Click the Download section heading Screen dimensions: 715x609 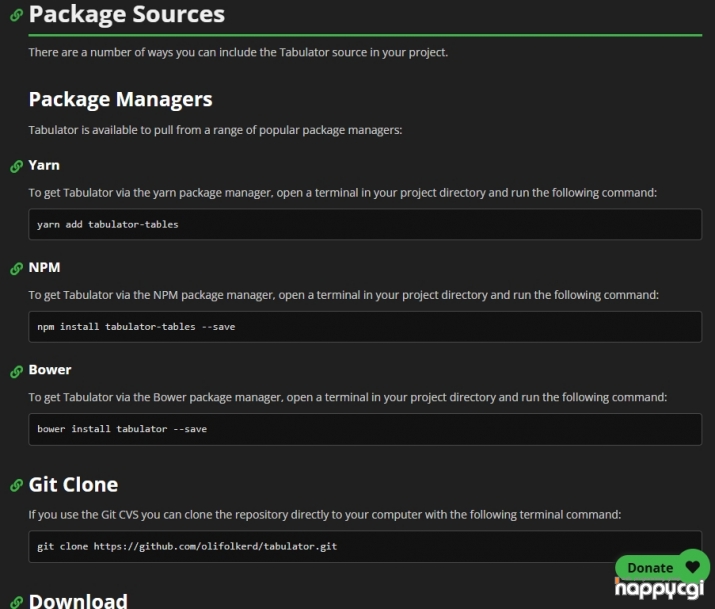[x=78, y=600]
